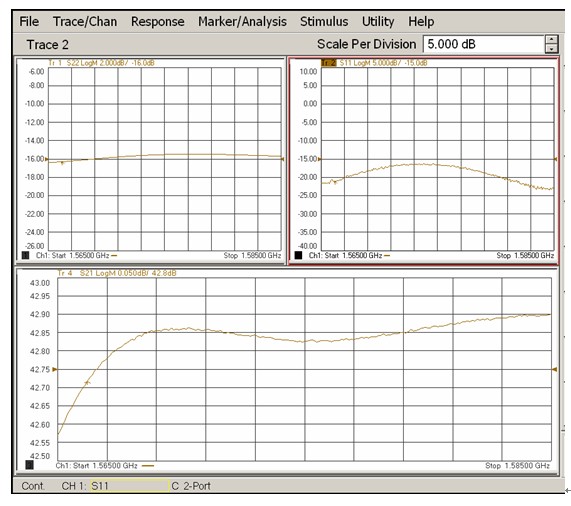Viewport: 571px width, 506px height.
Task: Open the Stimulus menu
Action: pos(324,21)
